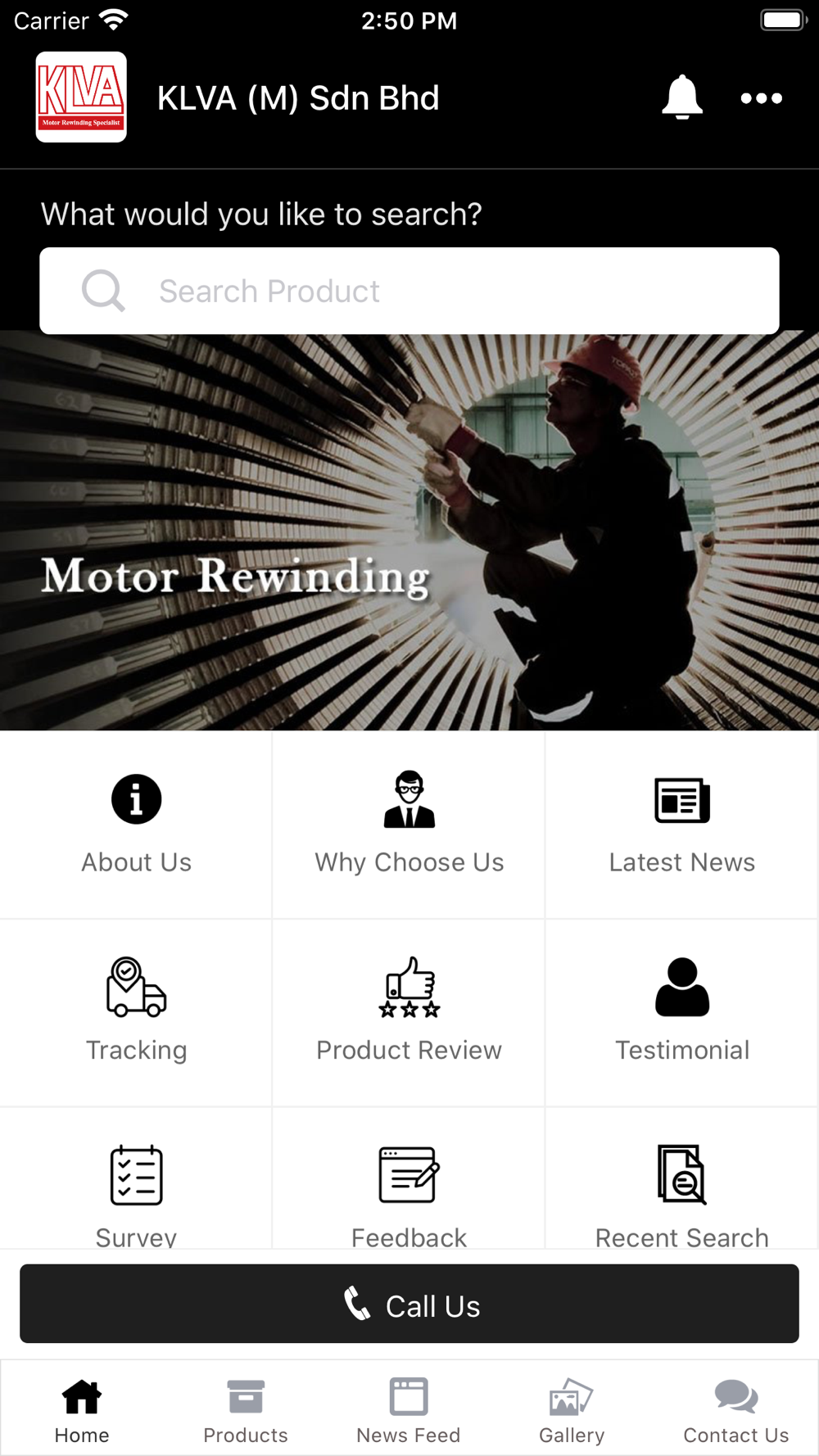The width and height of the screenshot is (819, 1456).
Task: Open the Survey checklist icon
Action: (136, 1175)
